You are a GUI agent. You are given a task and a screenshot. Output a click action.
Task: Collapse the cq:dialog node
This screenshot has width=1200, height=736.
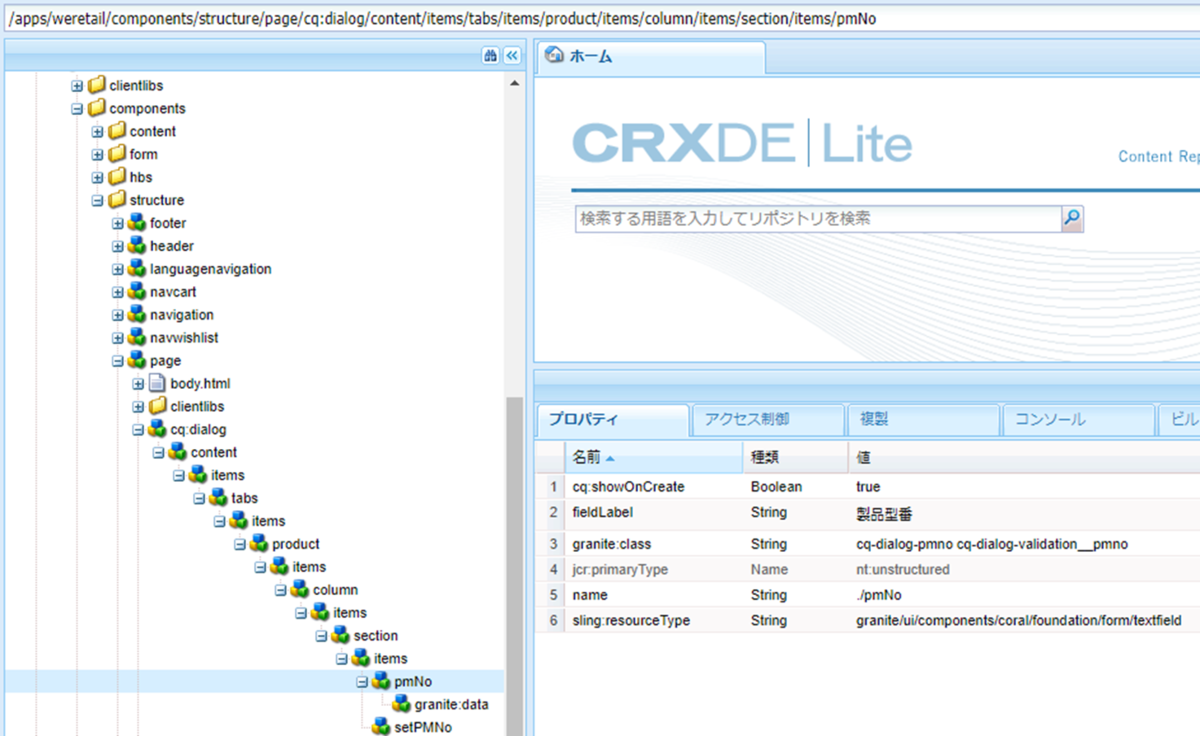coord(138,429)
